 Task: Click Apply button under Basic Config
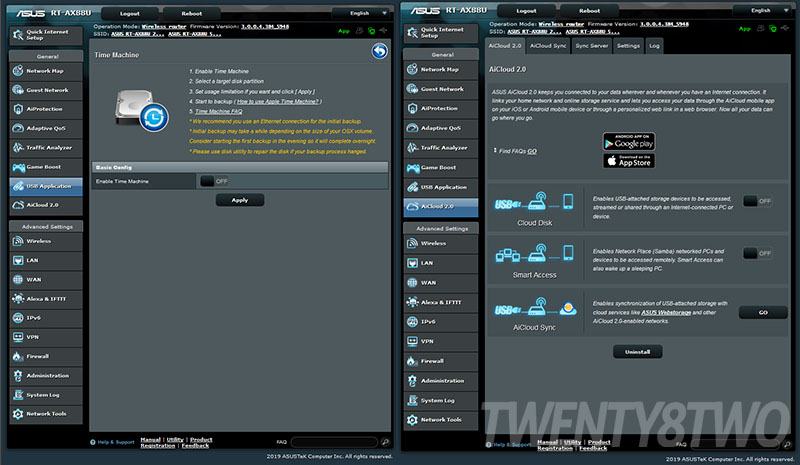240,200
